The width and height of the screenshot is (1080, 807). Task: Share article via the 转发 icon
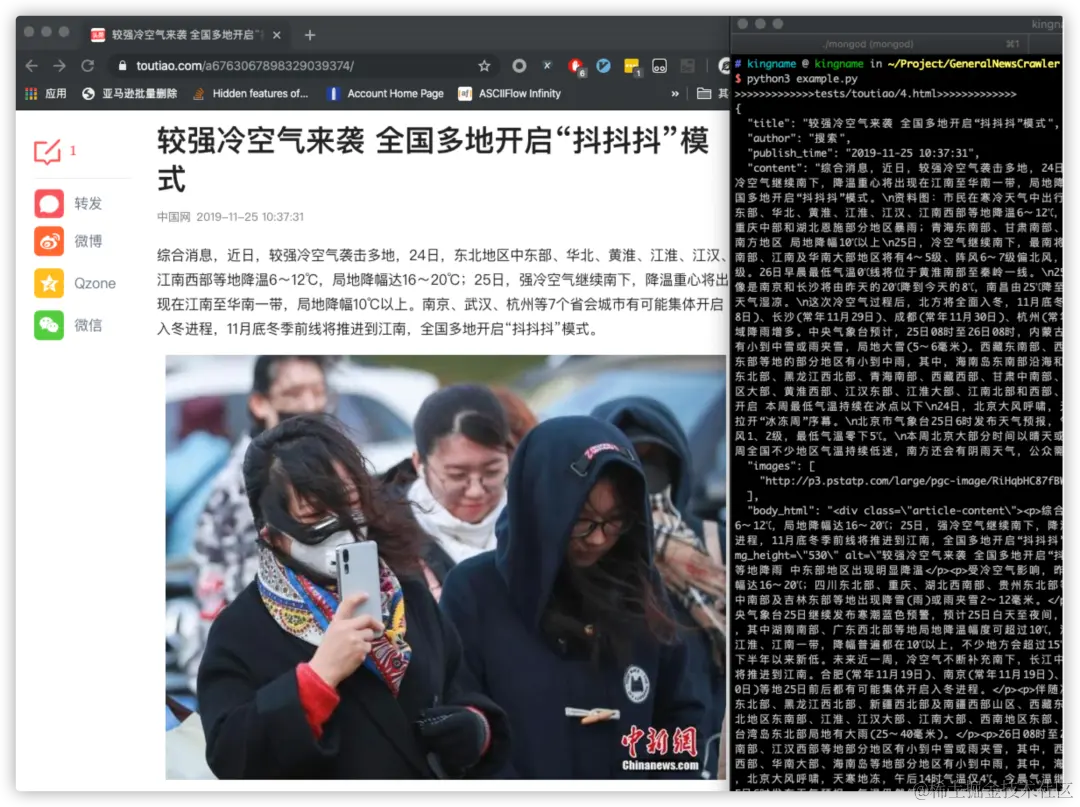click(x=49, y=204)
